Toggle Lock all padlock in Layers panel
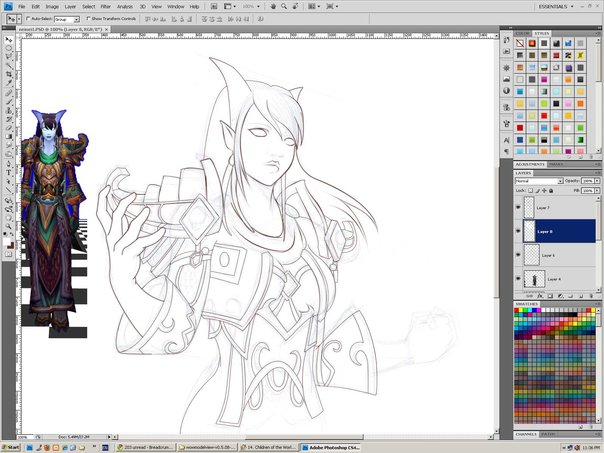The image size is (604, 453). [551, 191]
